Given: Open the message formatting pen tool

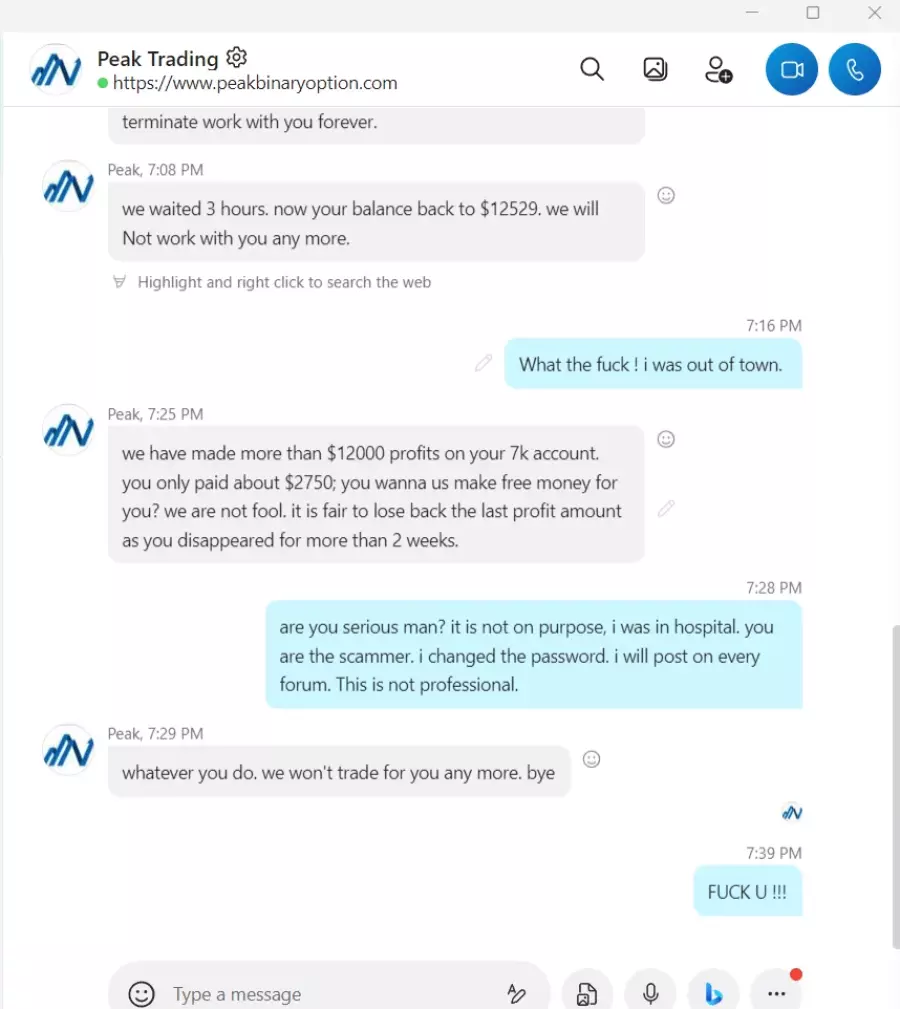Looking at the screenshot, I should (516, 994).
